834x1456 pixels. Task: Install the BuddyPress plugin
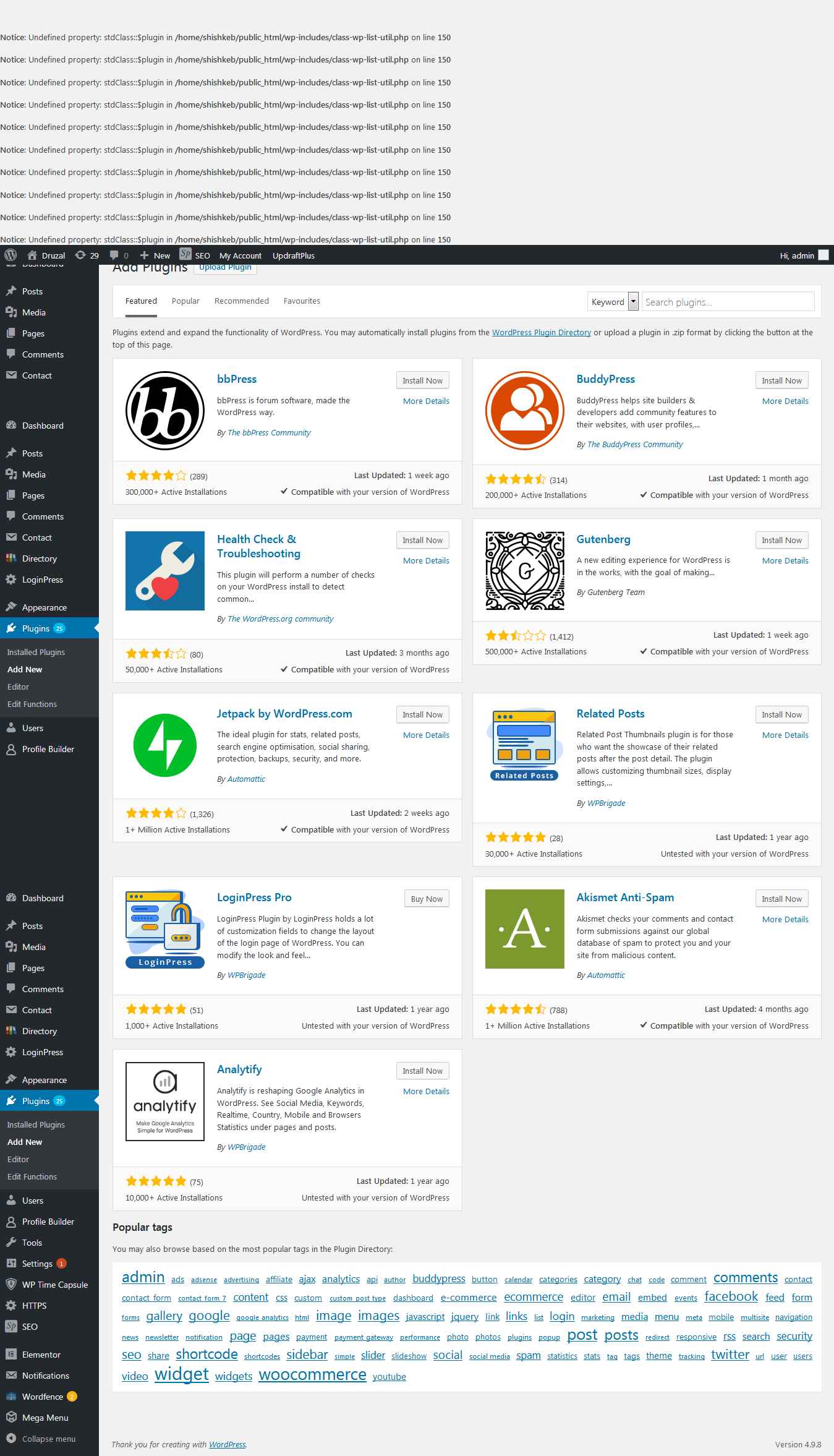782,380
